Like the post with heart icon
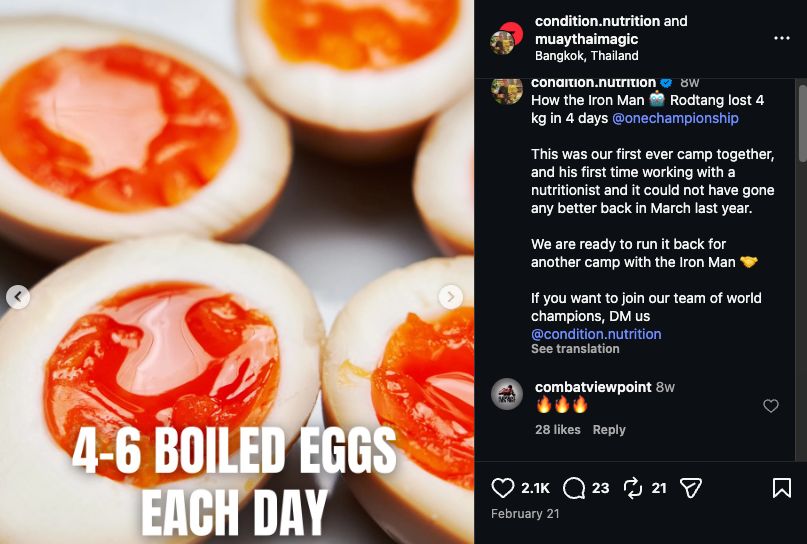Image resolution: width=807 pixels, height=544 pixels. pos(502,488)
